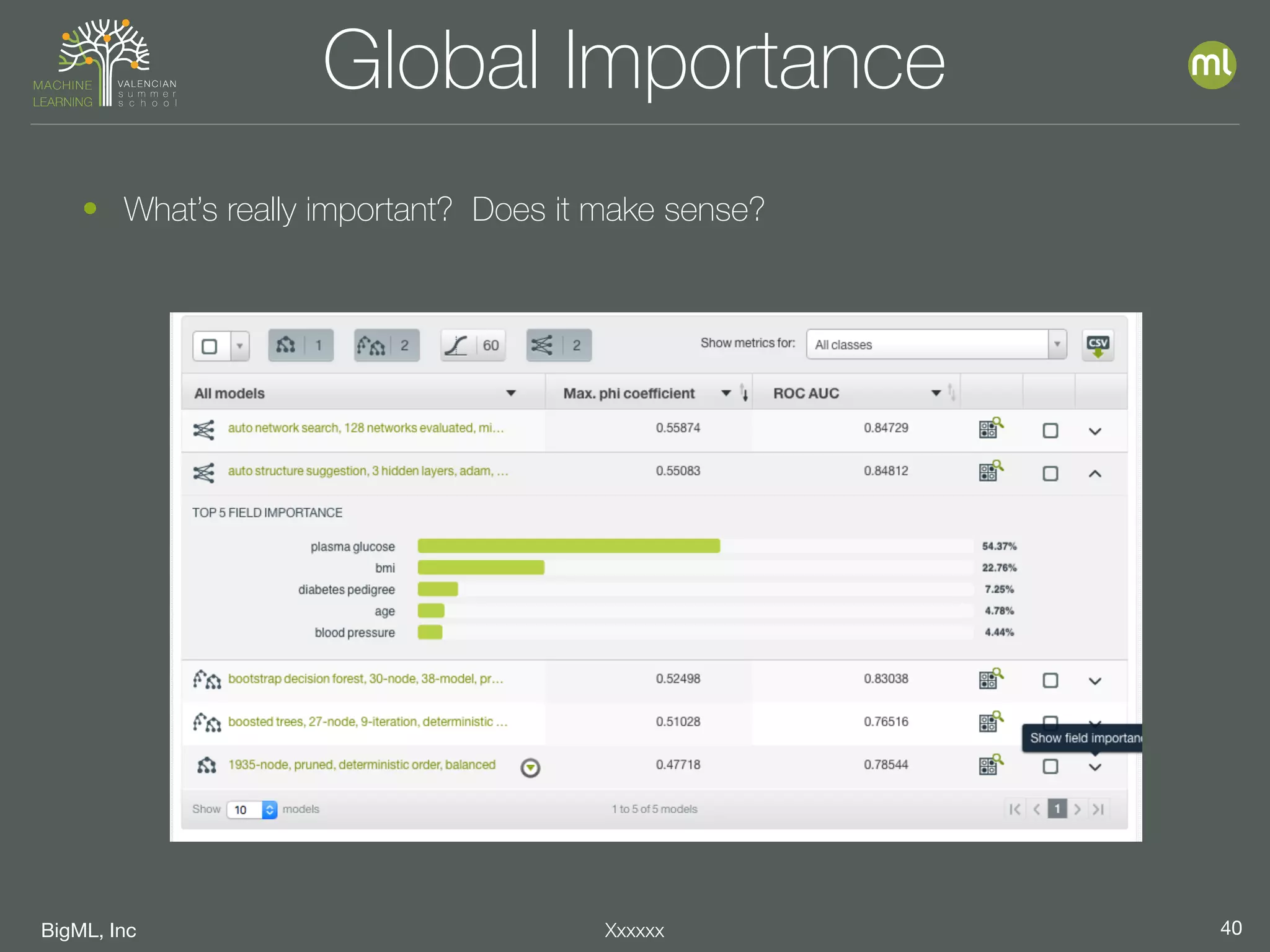The height and width of the screenshot is (952, 1270).
Task: Select page 1 in the pagination
Action: (1057, 809)
